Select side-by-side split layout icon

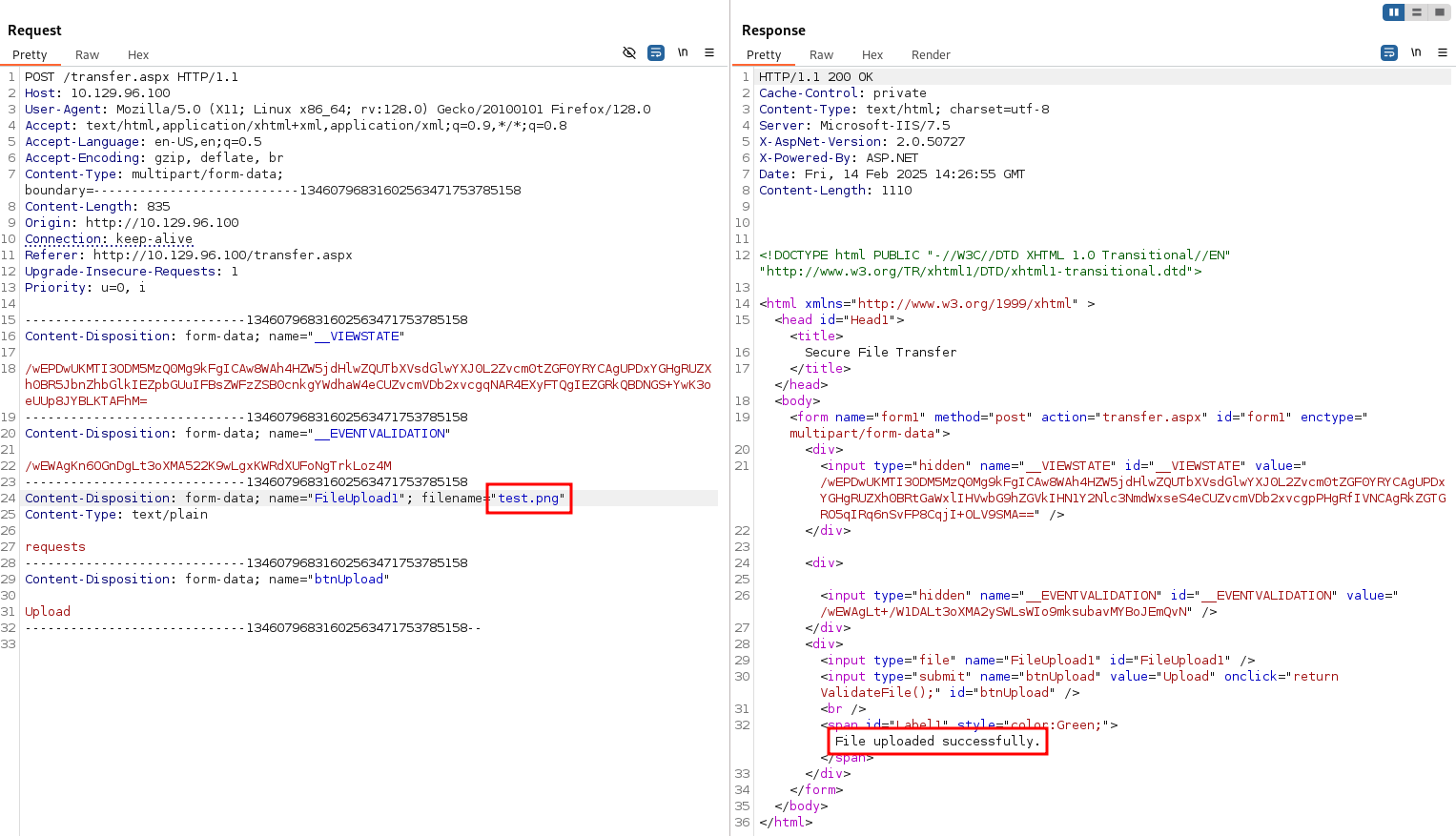tap(1394, 12)
